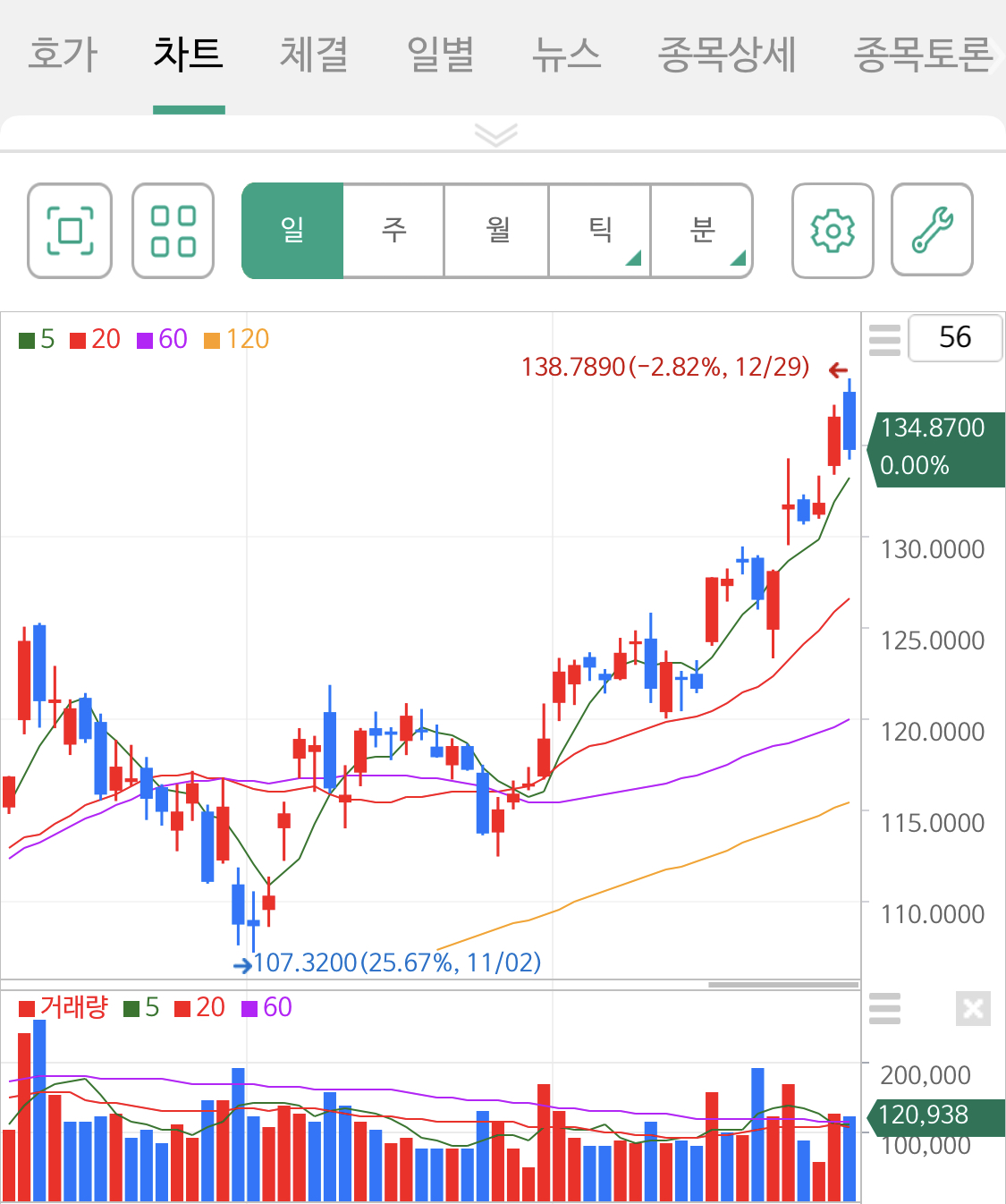Open the 일별 tab

(440, 55)
